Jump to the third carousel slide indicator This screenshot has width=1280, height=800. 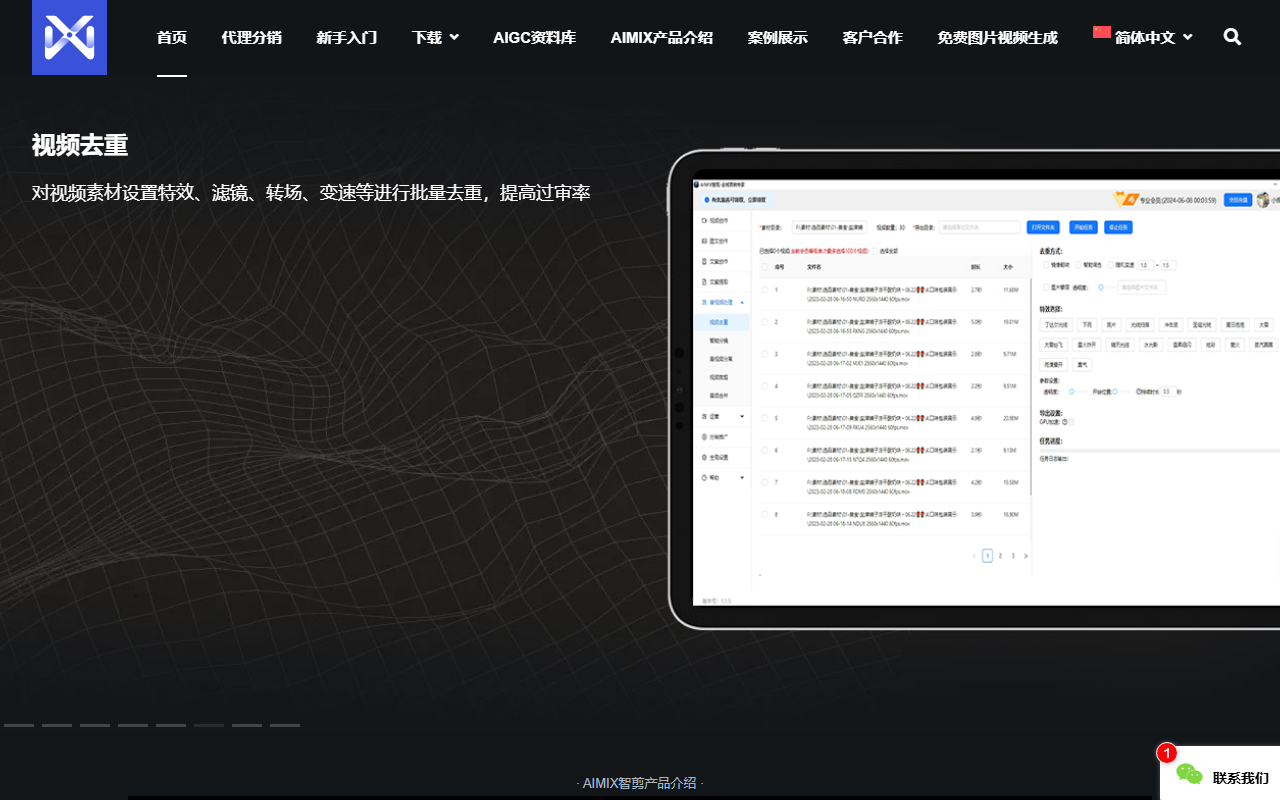click(x=95, y=725)
